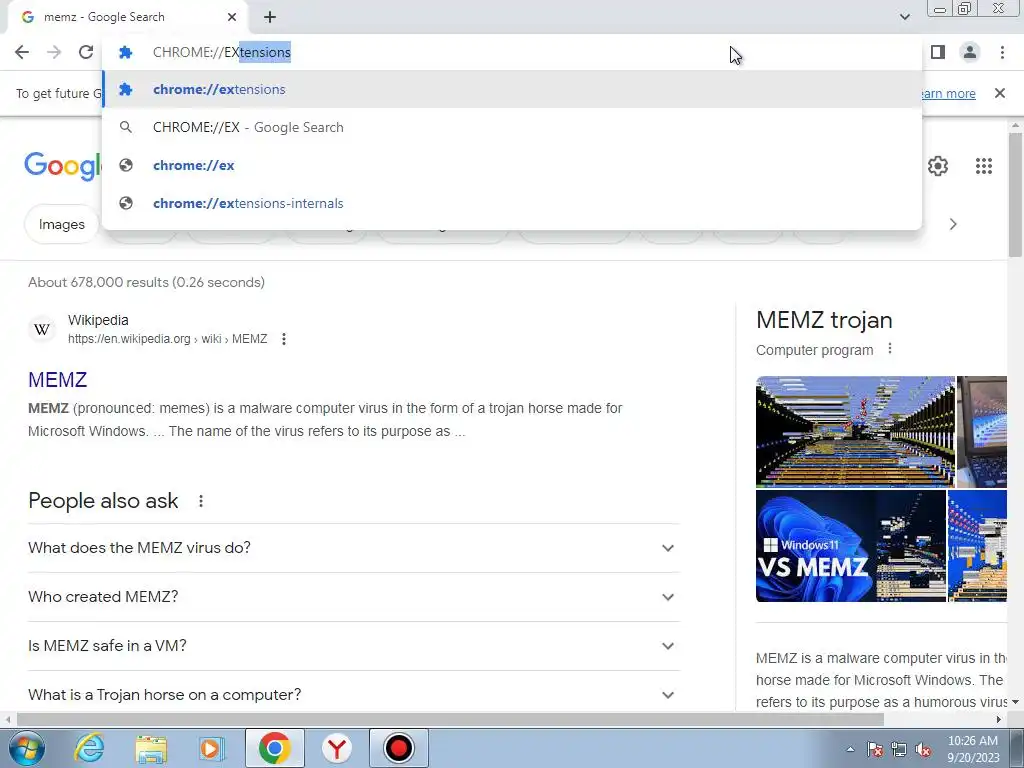Viewport: 1024px width, 768px height.
Task: Open the Google apps grid icon
Action: [x=984, y=166]
